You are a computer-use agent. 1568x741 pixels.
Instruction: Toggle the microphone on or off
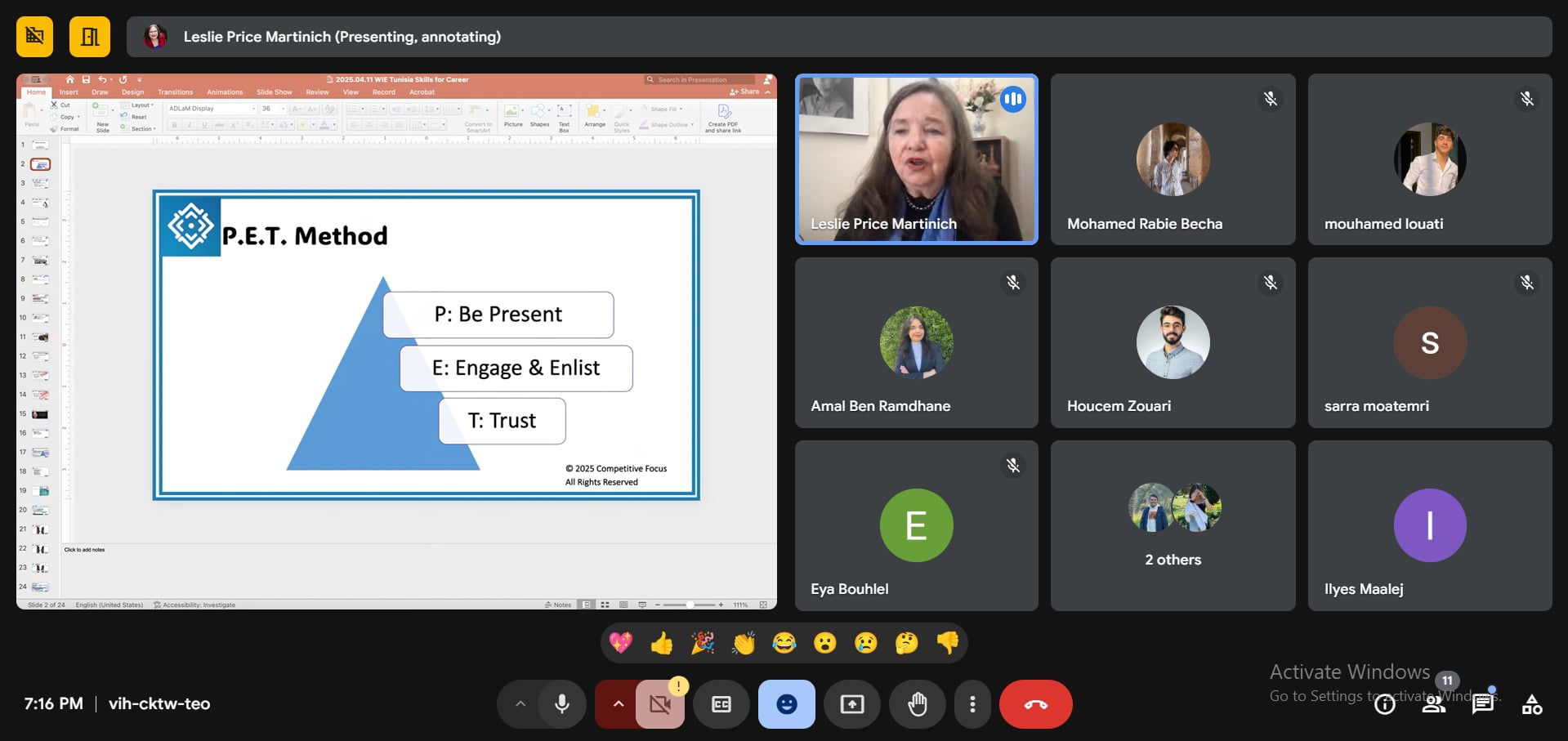pos(562,704)
